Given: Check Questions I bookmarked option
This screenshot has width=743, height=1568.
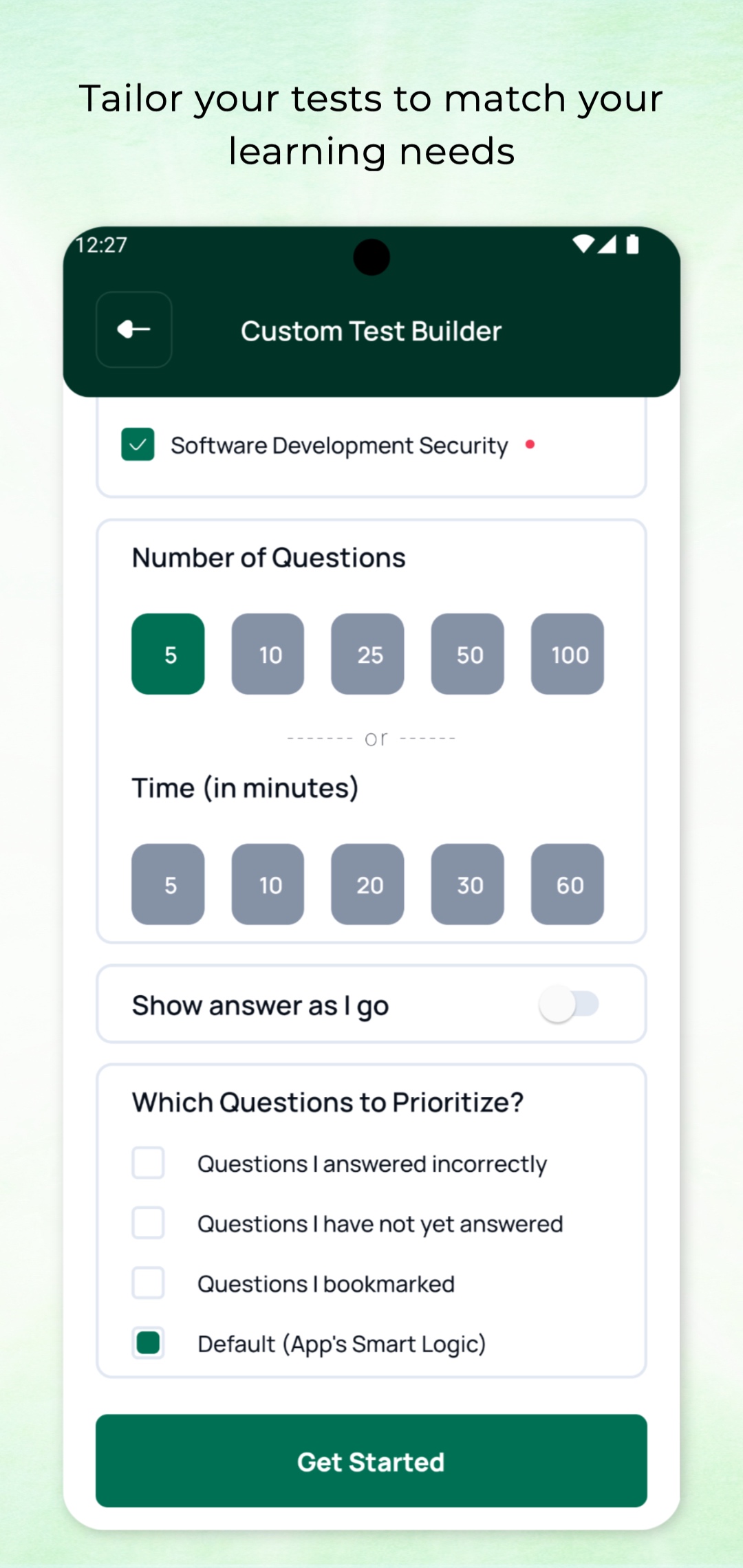Looking at the screenshot, I should 148,1283.
